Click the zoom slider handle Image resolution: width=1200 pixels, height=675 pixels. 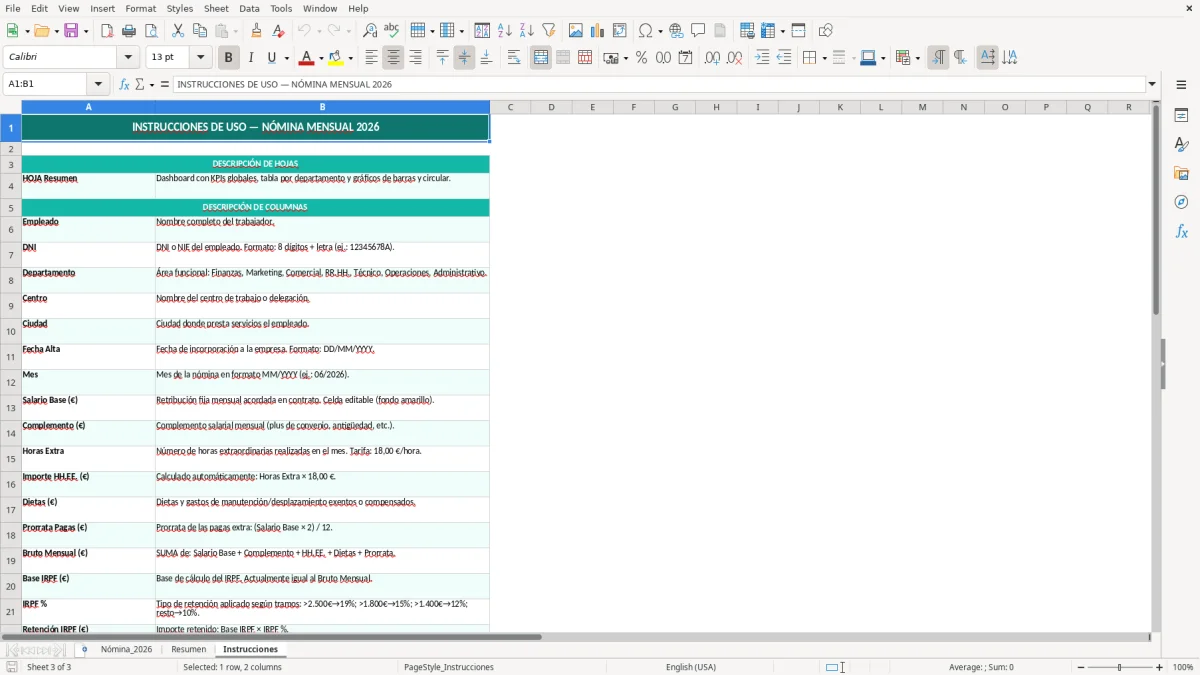point(1119,667)
